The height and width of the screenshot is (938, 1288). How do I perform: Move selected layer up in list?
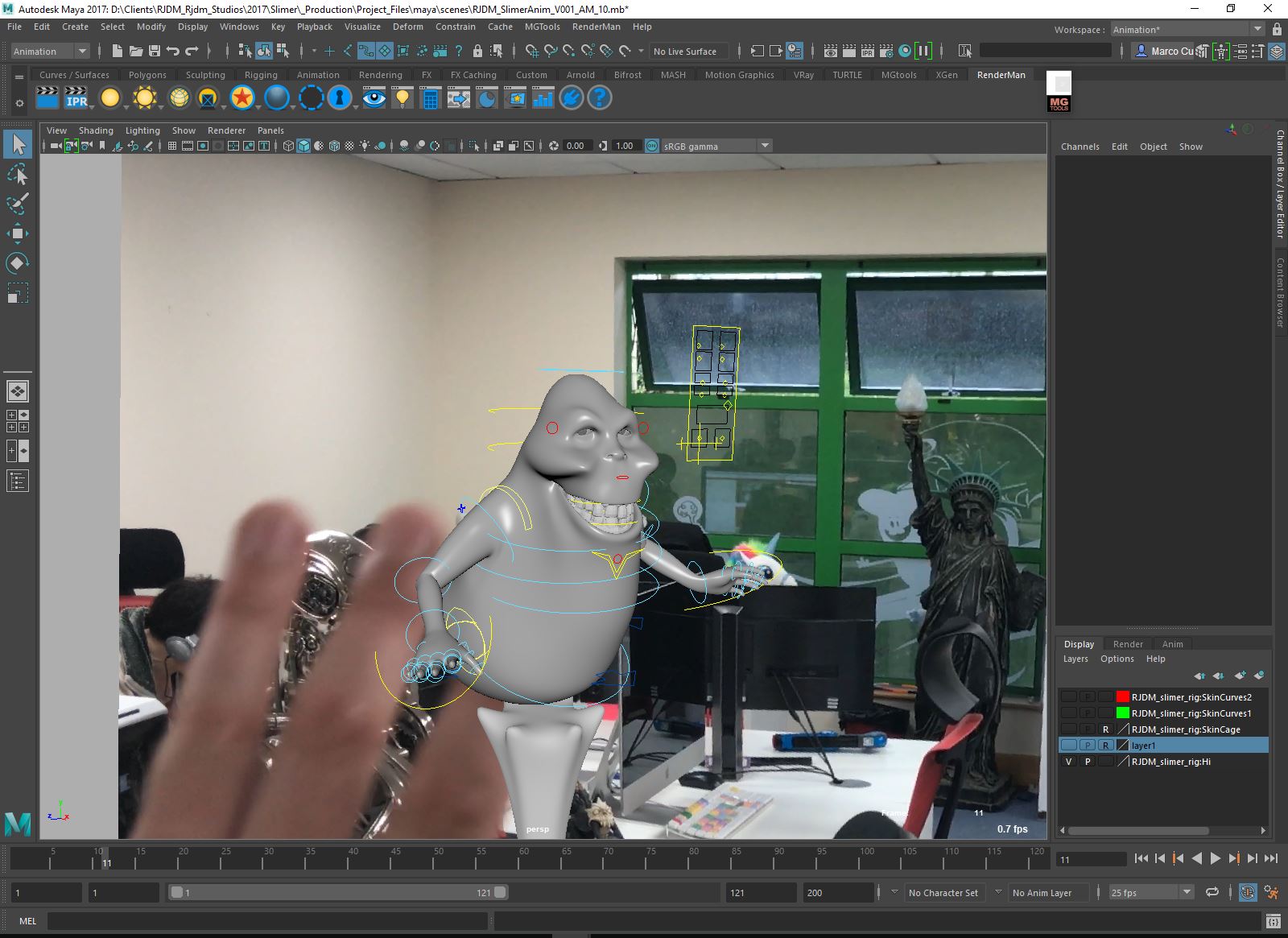pos(1200,676)
